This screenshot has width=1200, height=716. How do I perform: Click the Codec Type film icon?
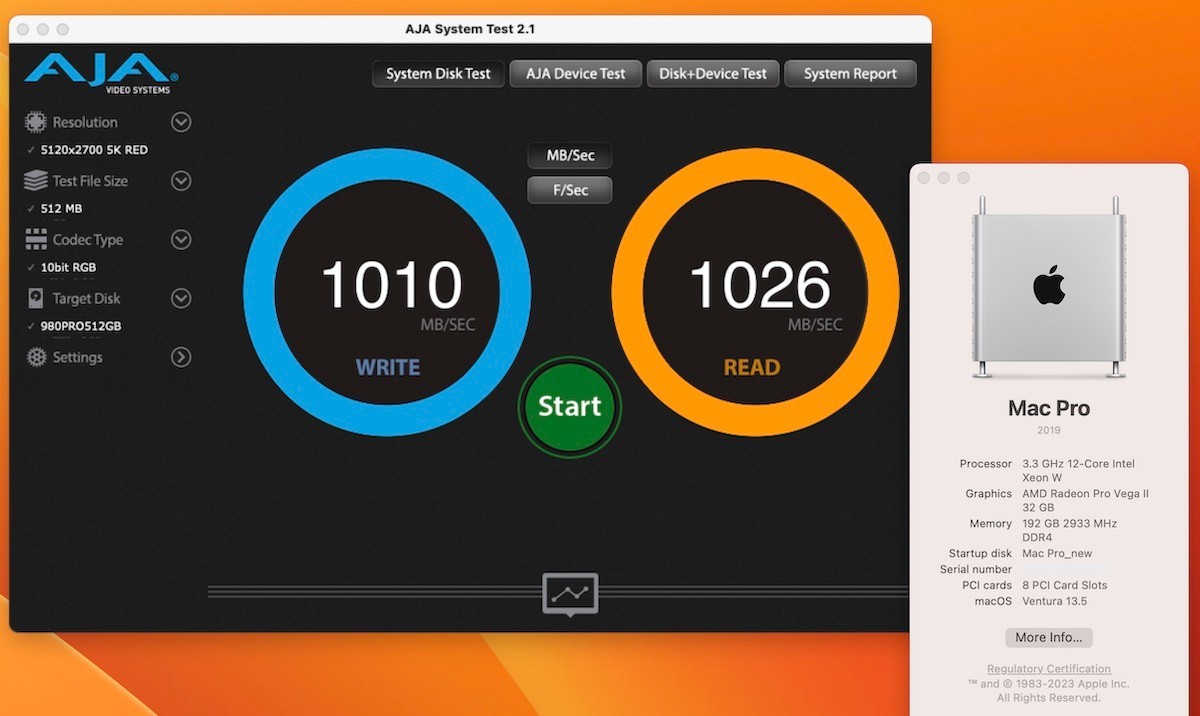36,240
